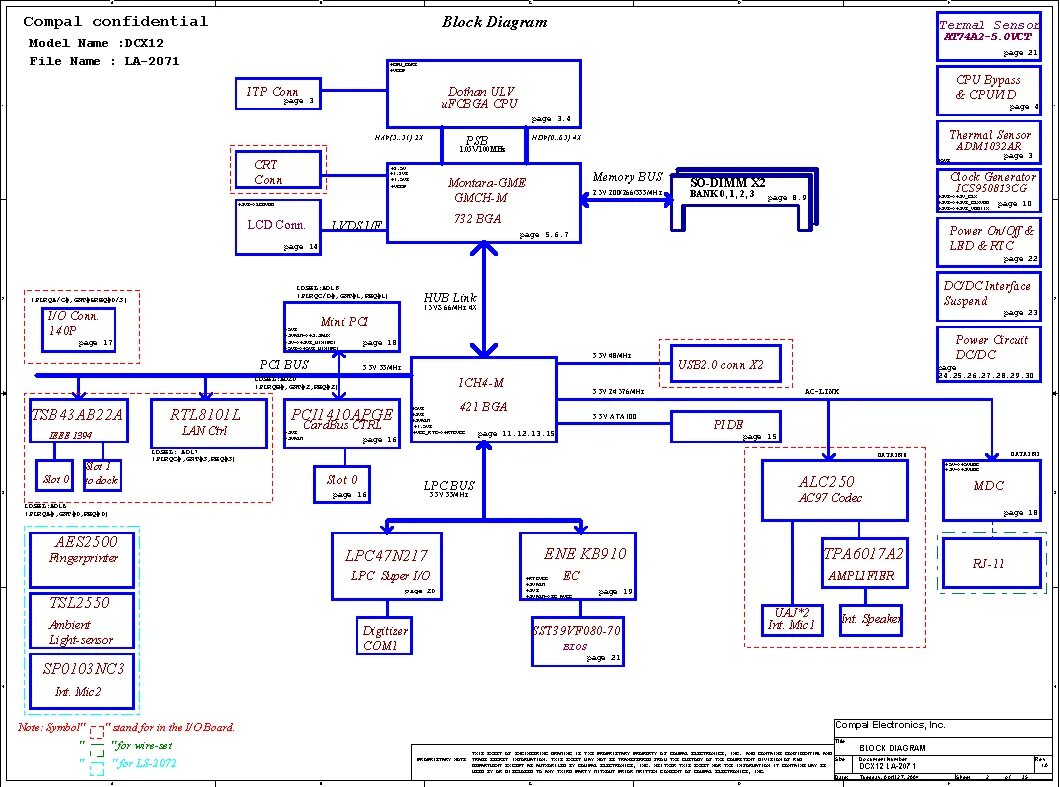1060x787 pixels.
Task: Select the "HUB Link" label
Action: tap(450, 297)
